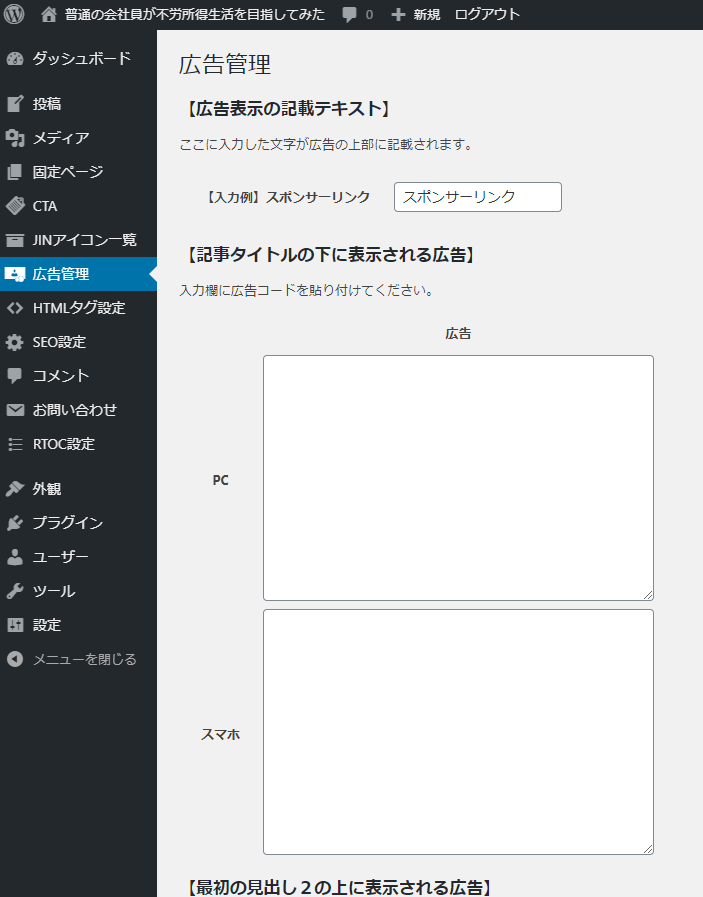Image resolution: width=703 pixels, height=897 pixels.
Task: Click the pin icon next to 投稿
Action: (15, 104)
